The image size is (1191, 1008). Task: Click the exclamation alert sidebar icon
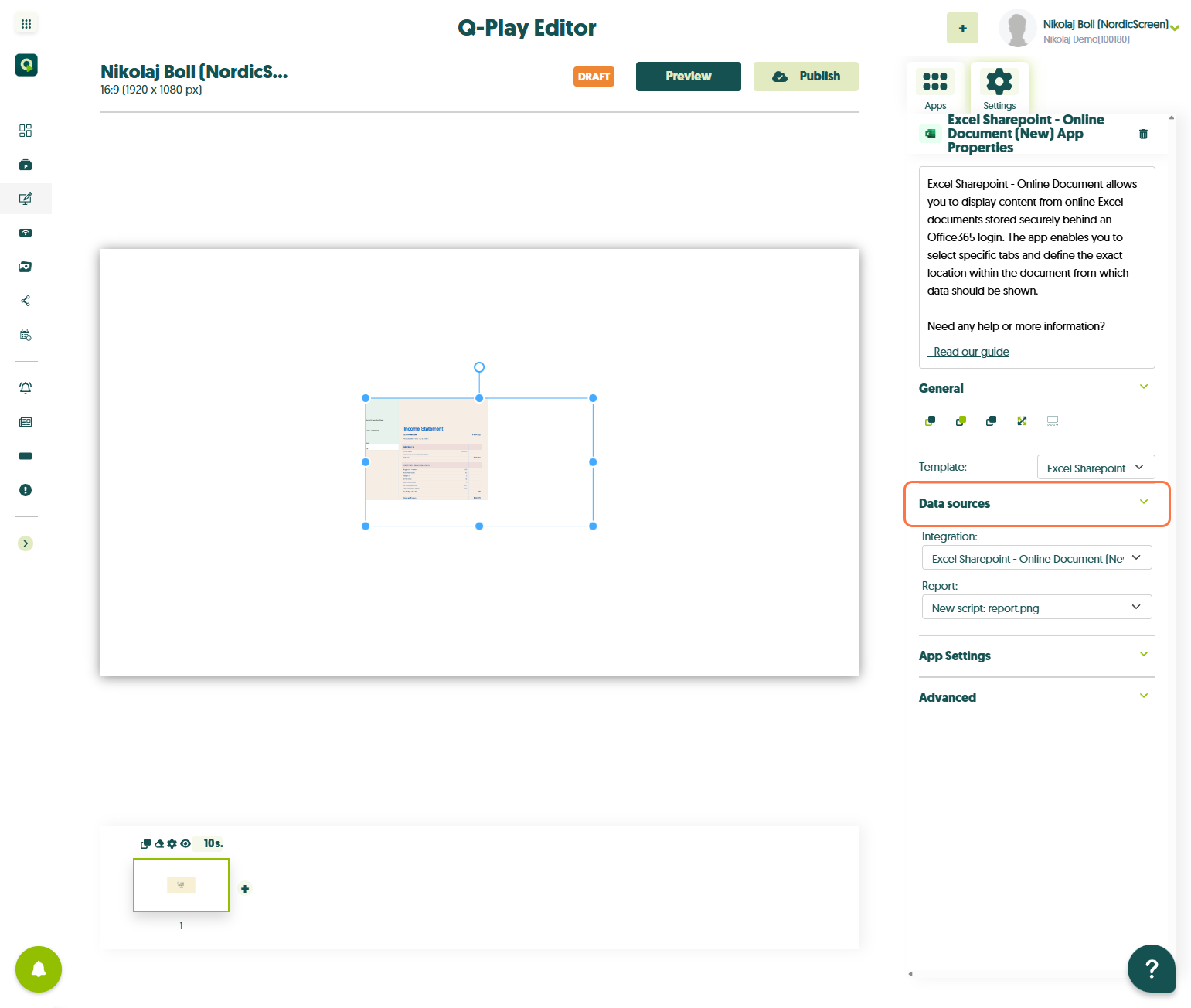pyautogui.click(x=26, y=490)
